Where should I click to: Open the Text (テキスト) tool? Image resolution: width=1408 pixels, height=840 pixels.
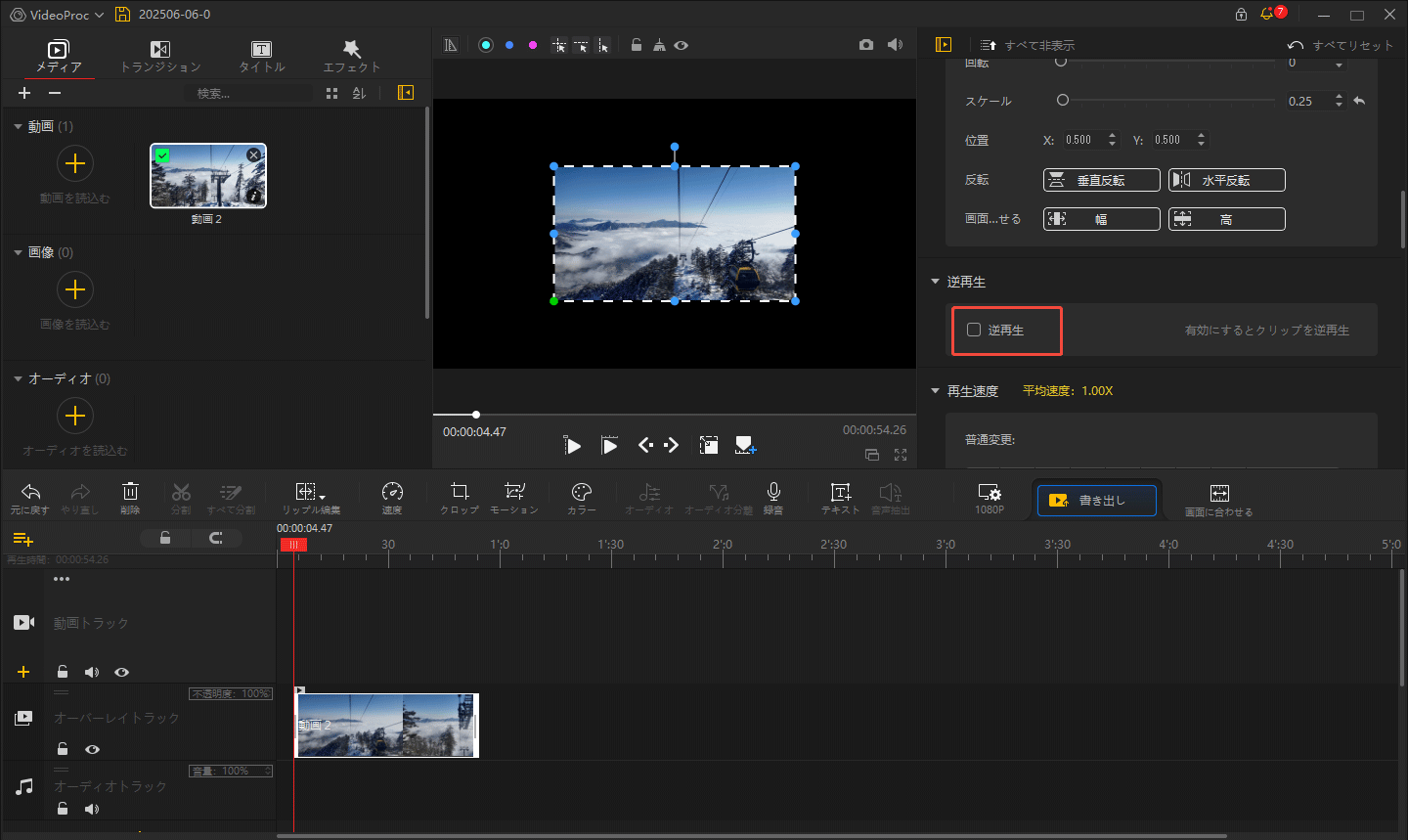[840, 492]
